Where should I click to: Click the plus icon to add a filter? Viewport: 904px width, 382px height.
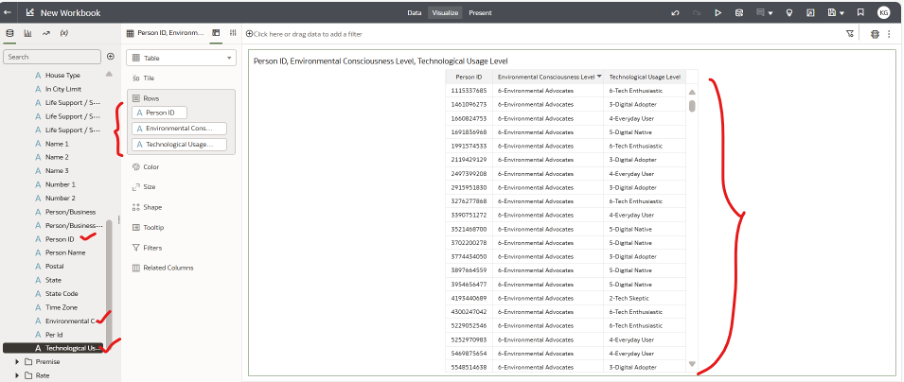pos(250,34)
